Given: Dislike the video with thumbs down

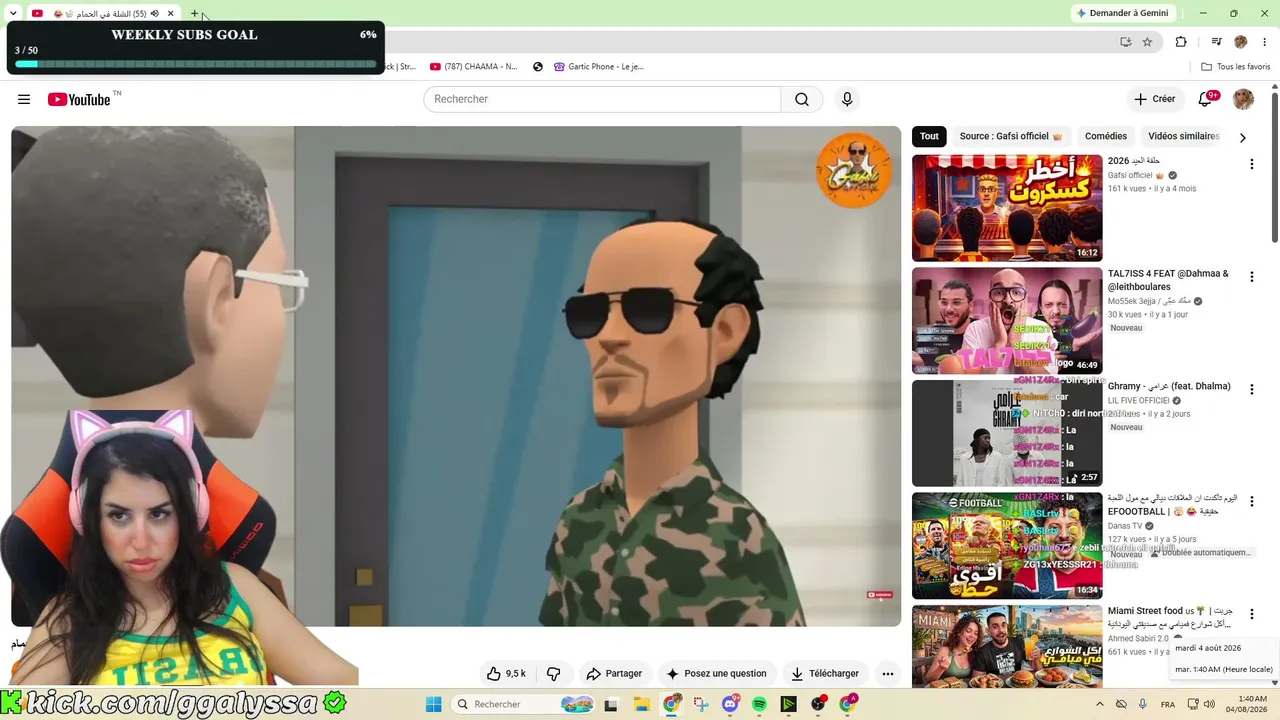Looking at the screenshot, I should point(553,674).
